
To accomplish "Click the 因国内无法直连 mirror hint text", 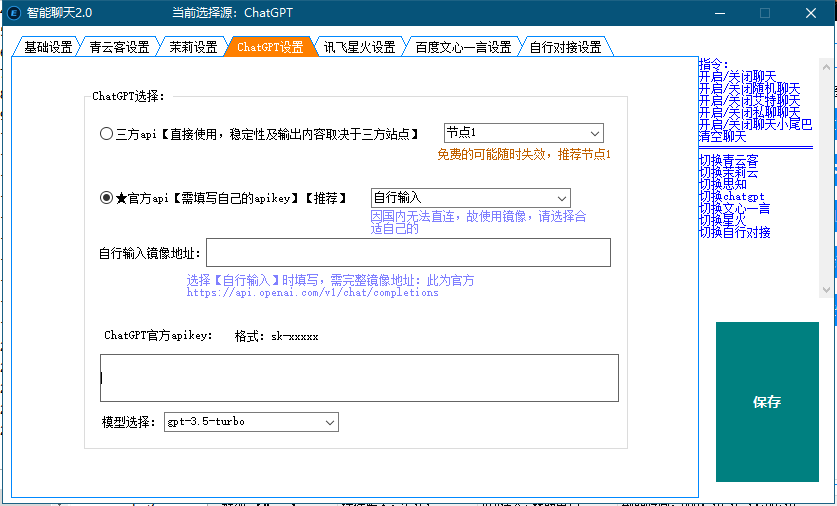I will [x=478, y=222].
